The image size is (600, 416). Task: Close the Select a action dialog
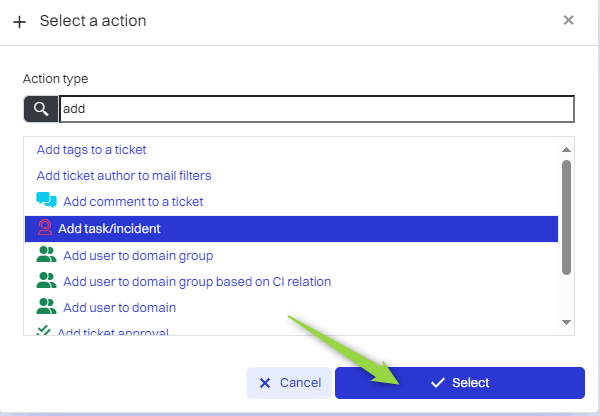(x=569, y=20)
